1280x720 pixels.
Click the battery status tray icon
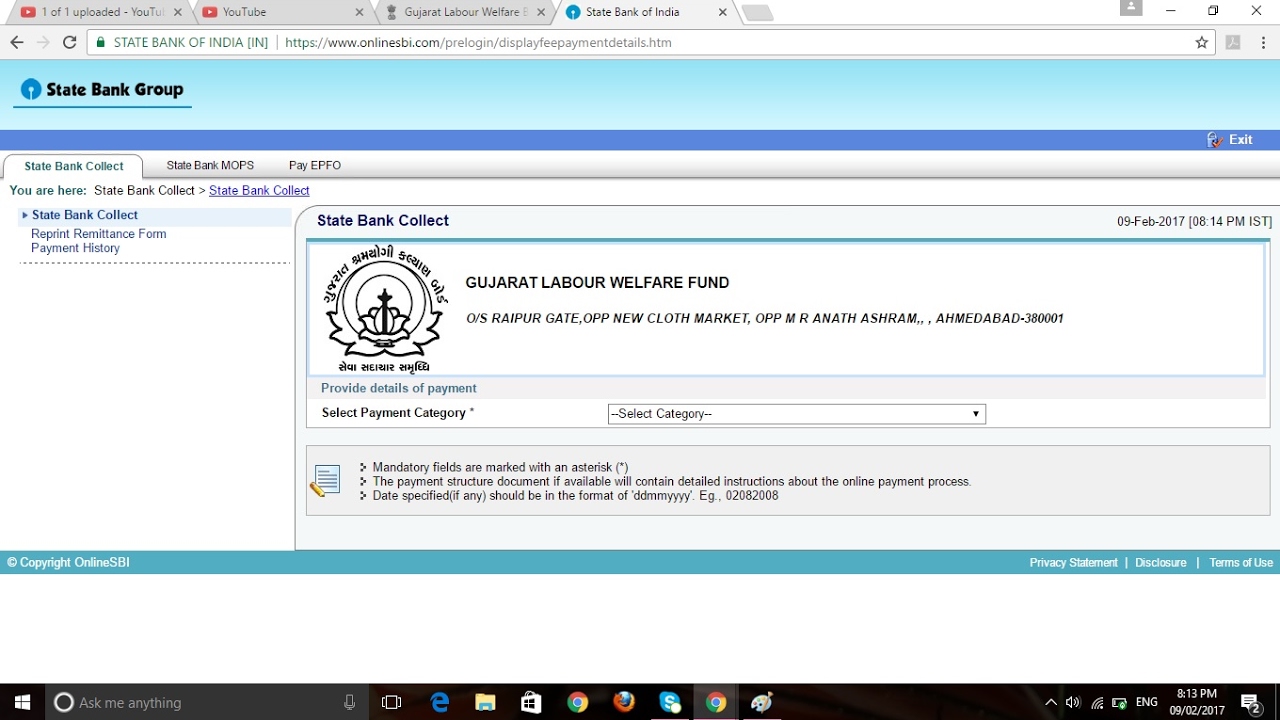(1120, 702)
